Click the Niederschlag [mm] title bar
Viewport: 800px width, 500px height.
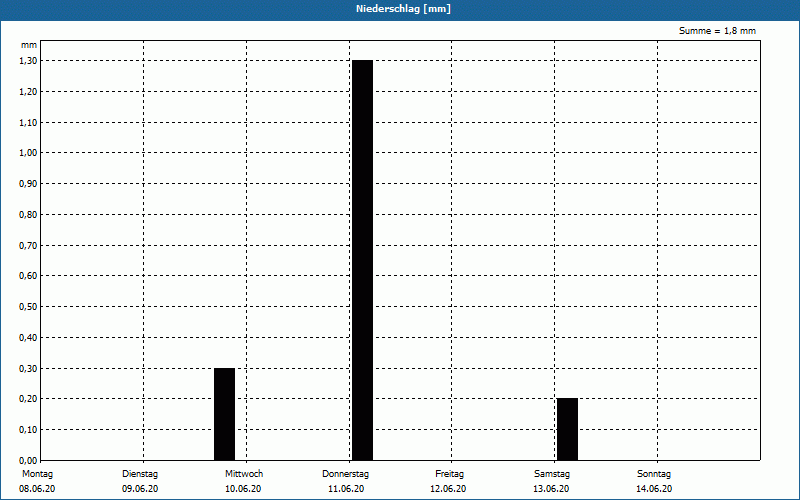[400, 9]
